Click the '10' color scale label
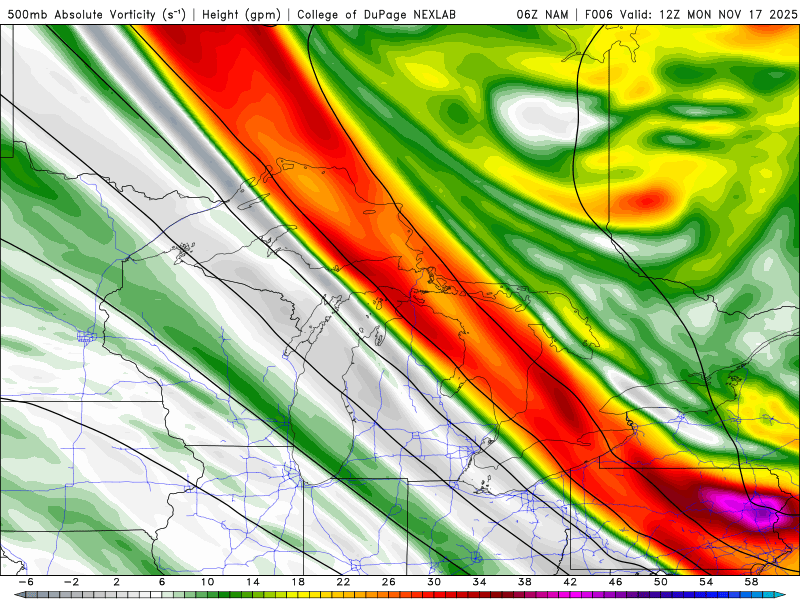 207,582
